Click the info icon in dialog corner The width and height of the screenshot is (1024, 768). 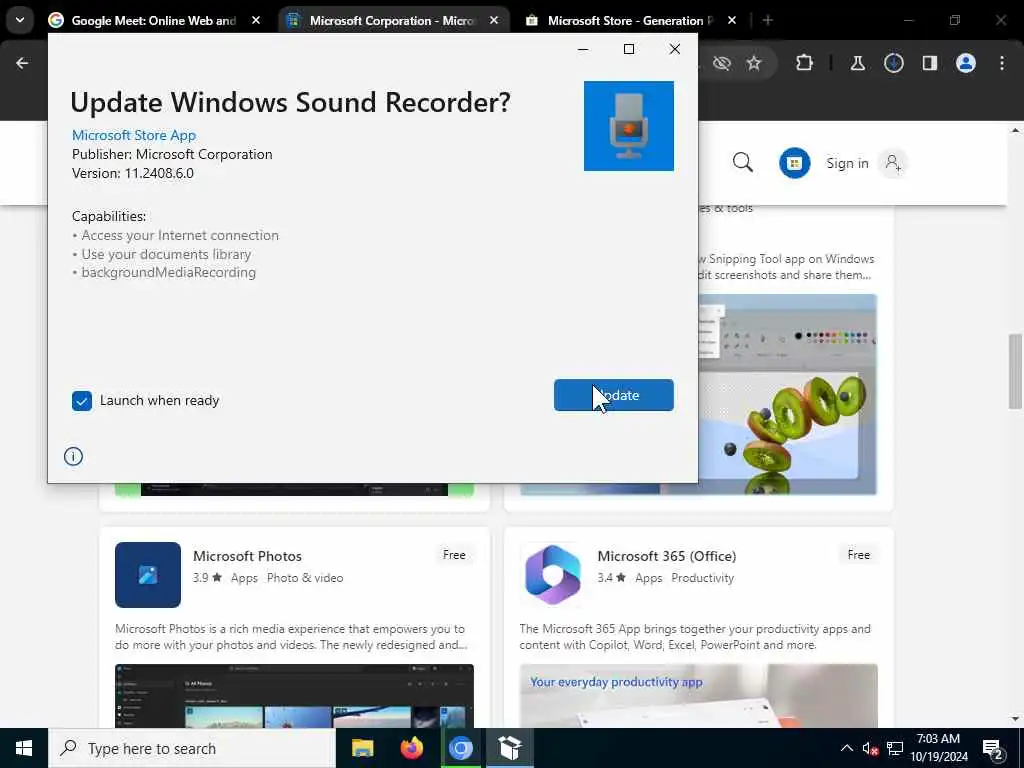pos(73,456)
